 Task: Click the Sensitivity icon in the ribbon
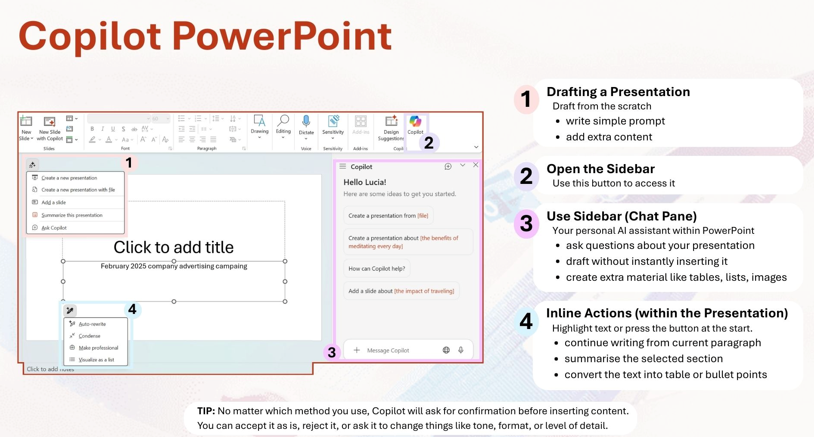click(x=333, y=124)
